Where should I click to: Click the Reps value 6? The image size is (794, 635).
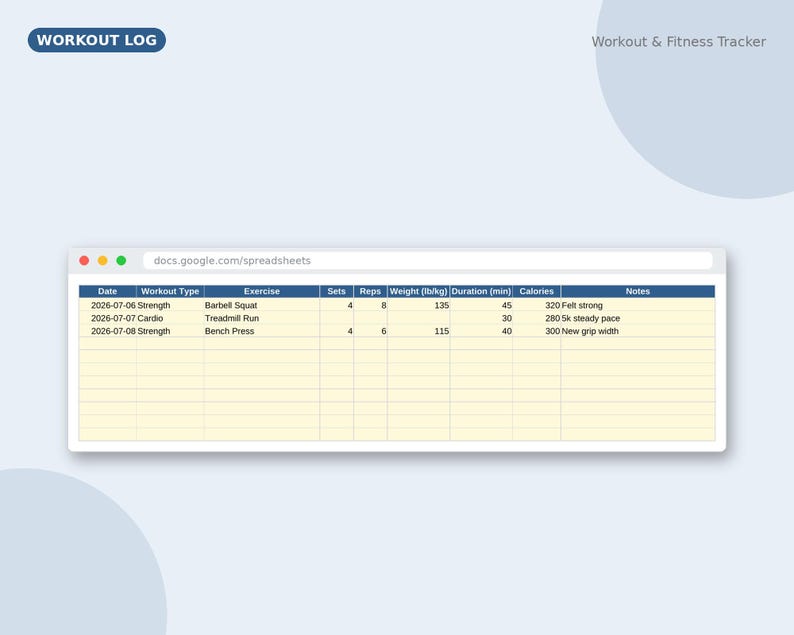pos(370,331)
